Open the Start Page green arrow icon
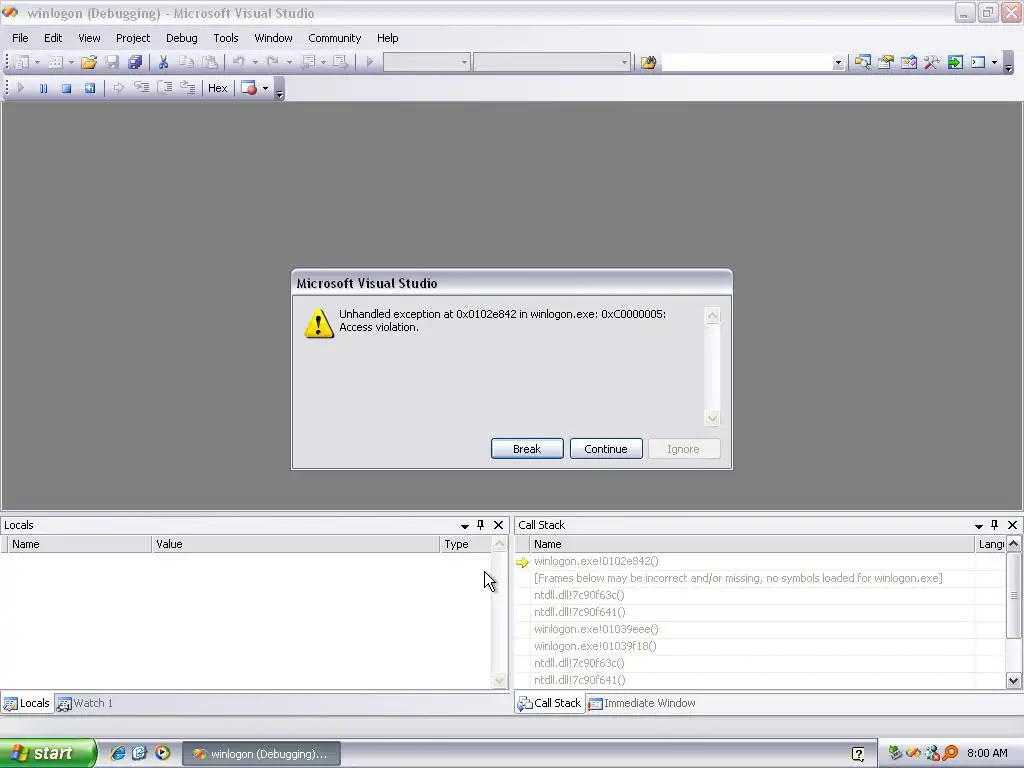 (x=955, y=62)
